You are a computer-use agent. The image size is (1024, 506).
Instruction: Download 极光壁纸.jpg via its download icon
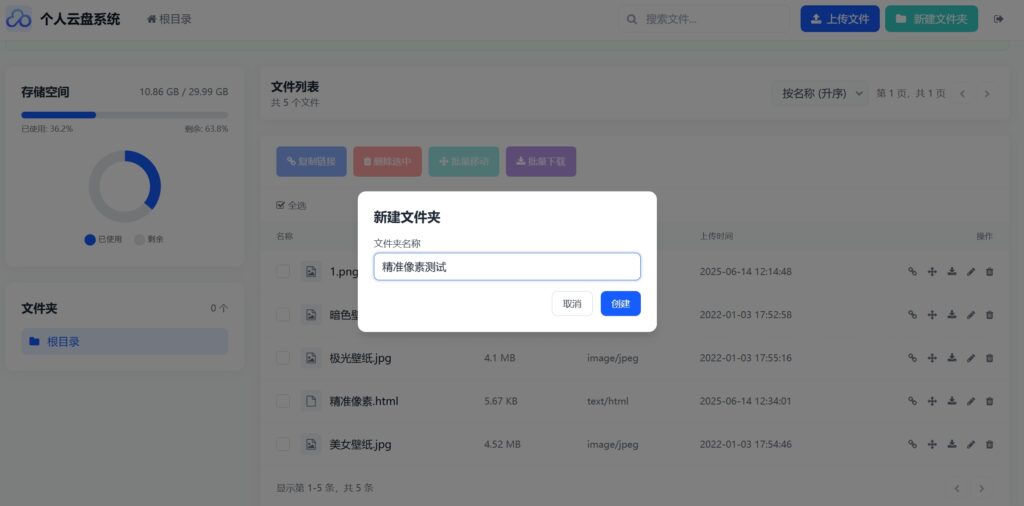(x=952, y=358)
